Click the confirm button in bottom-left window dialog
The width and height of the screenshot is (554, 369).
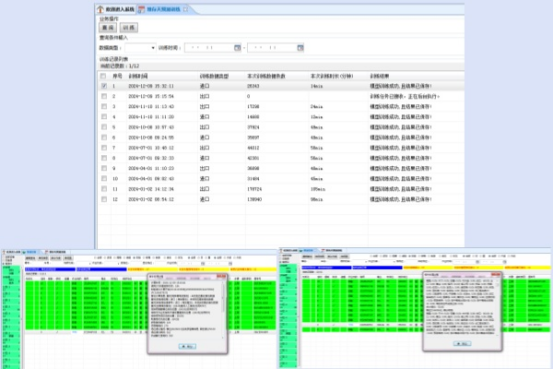(x=187, y=346)
